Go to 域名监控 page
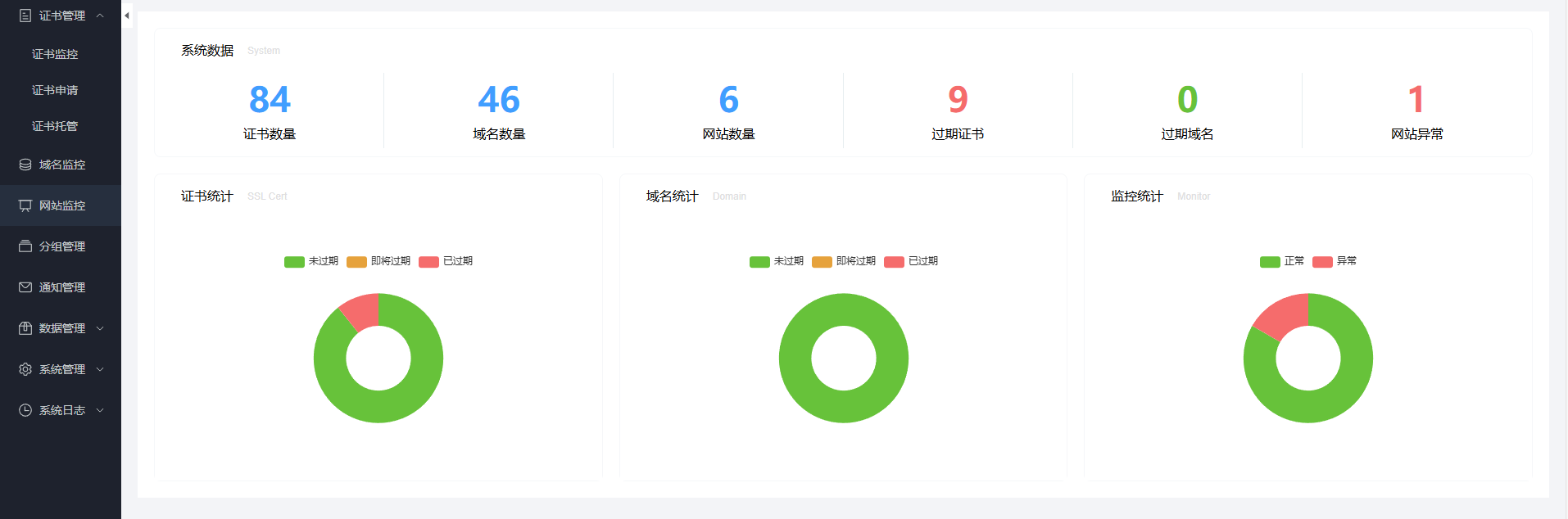Viewport: 1568px width, 519px height. pos(61,165)
